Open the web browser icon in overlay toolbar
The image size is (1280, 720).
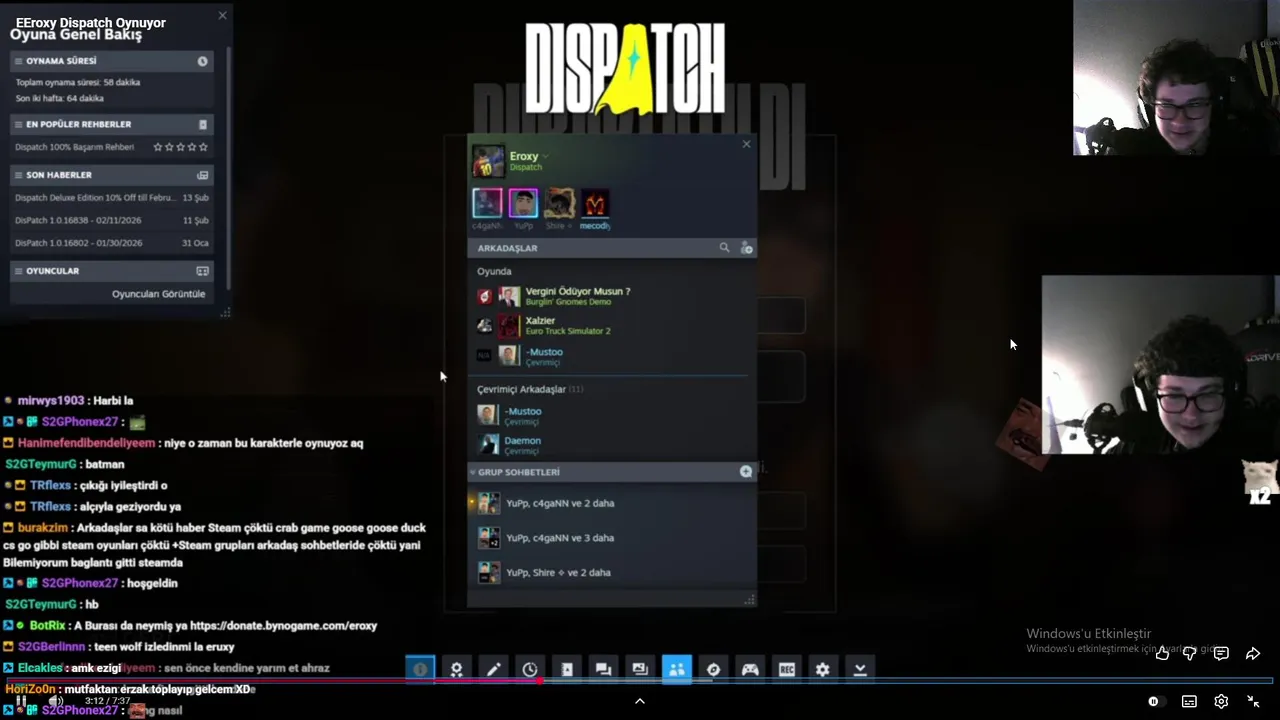[x=713, y=670]
